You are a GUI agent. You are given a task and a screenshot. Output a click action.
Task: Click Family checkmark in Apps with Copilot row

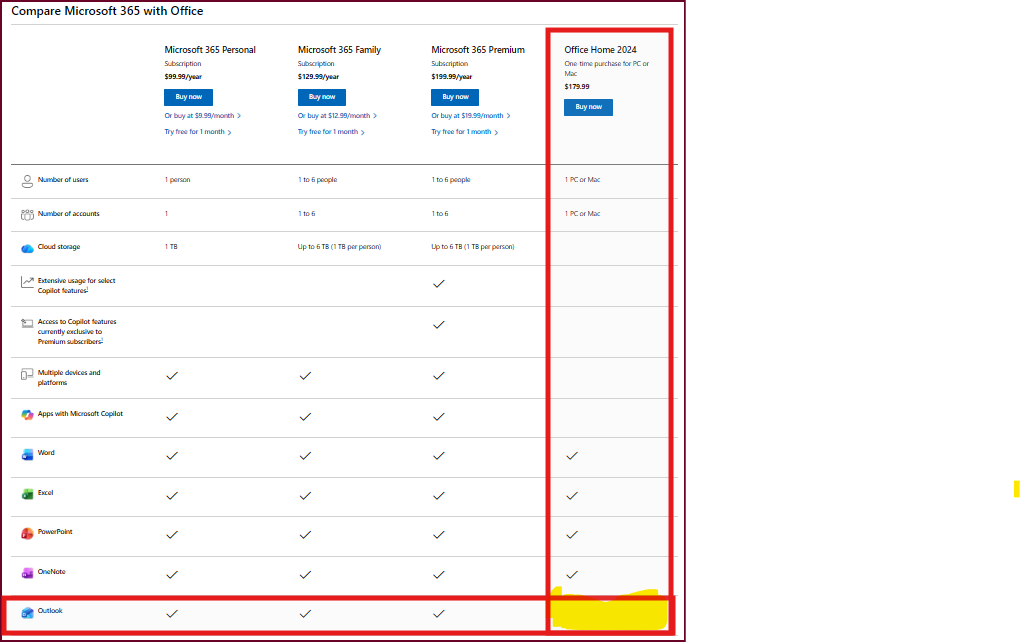(x=305, y=417)
